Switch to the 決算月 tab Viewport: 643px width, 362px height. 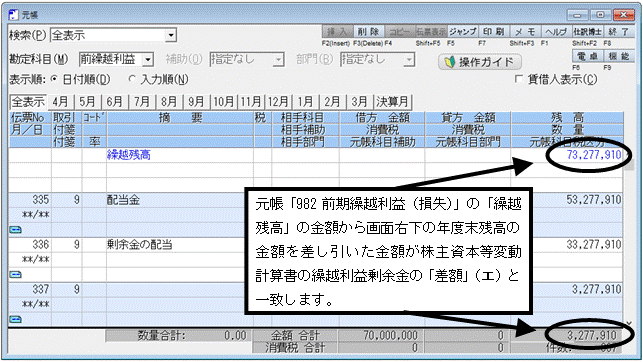pyautogui.click(x=392, y=101)
